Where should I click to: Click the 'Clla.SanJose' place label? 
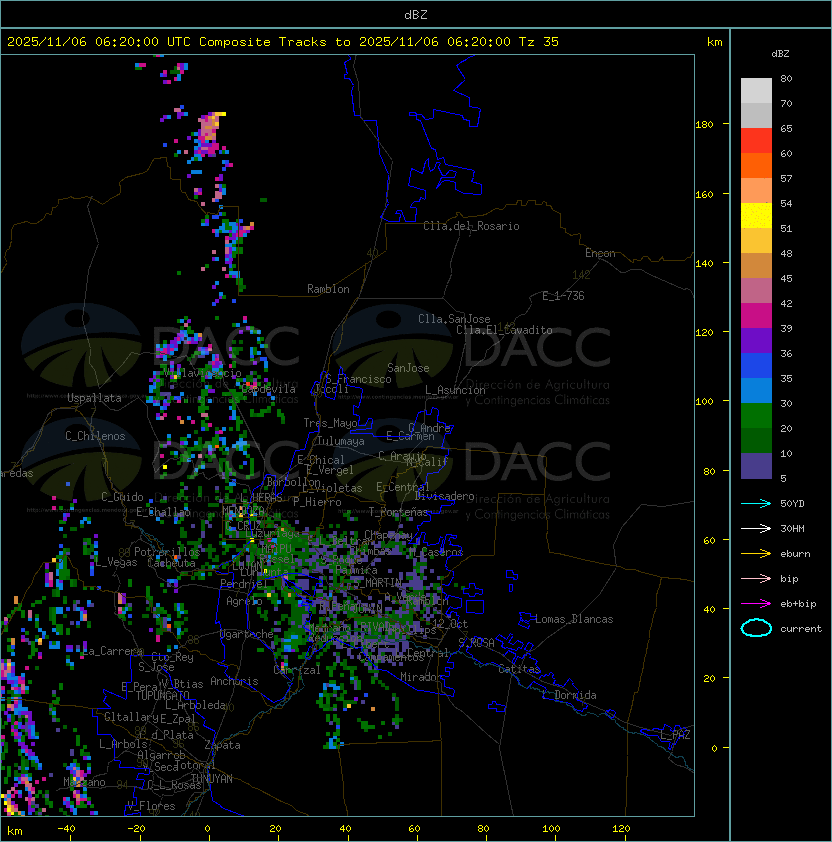(x=454, y=319)
